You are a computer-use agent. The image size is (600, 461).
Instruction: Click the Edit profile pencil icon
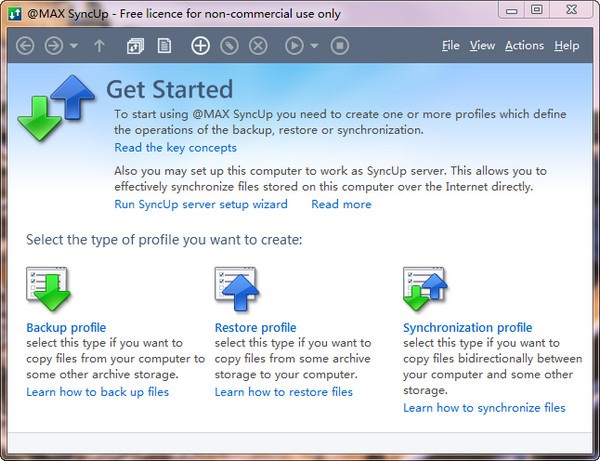pos(229,45)
